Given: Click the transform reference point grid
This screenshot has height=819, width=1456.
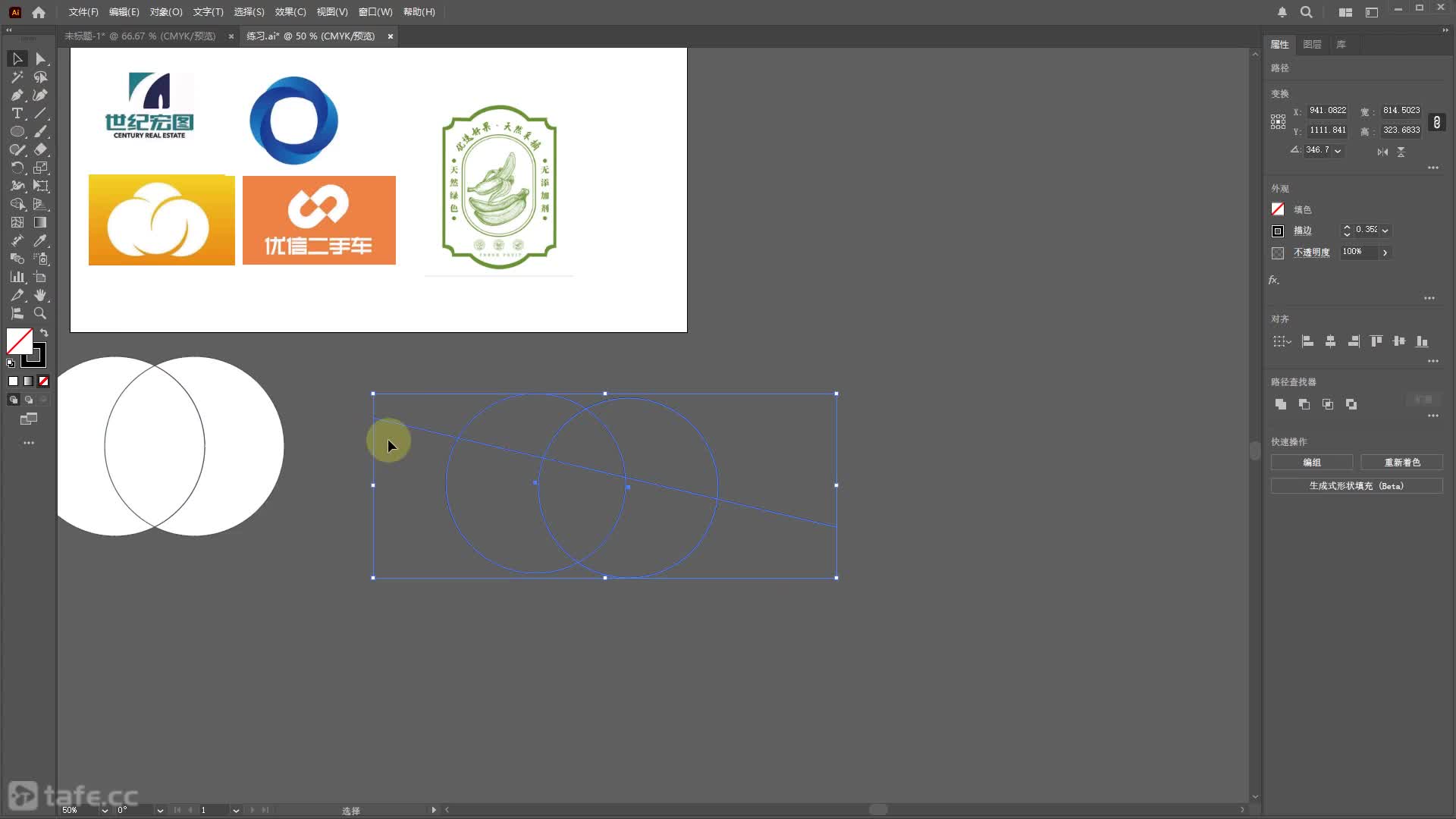Looking at the screenshot, I should tap(1279, 121).
